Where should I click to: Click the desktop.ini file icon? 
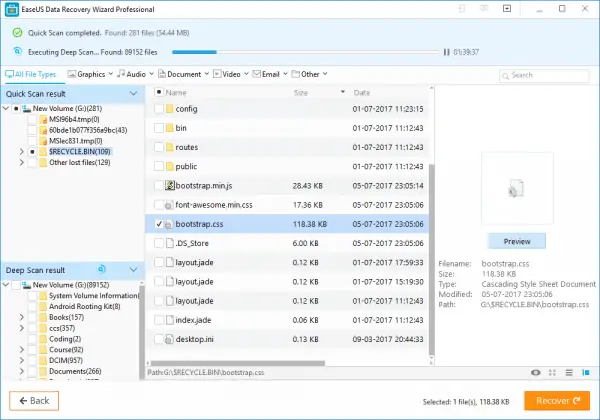click(x=169, y=339)
